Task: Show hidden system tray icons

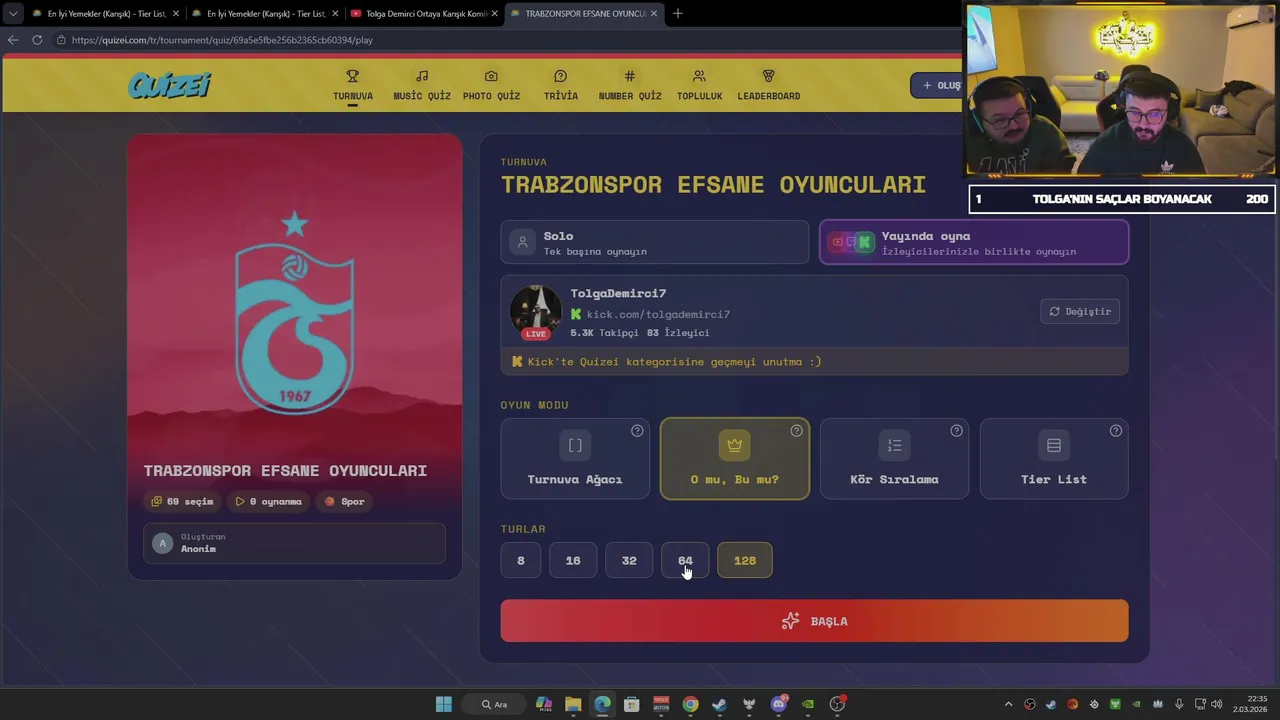Action: pos(1008,704)
